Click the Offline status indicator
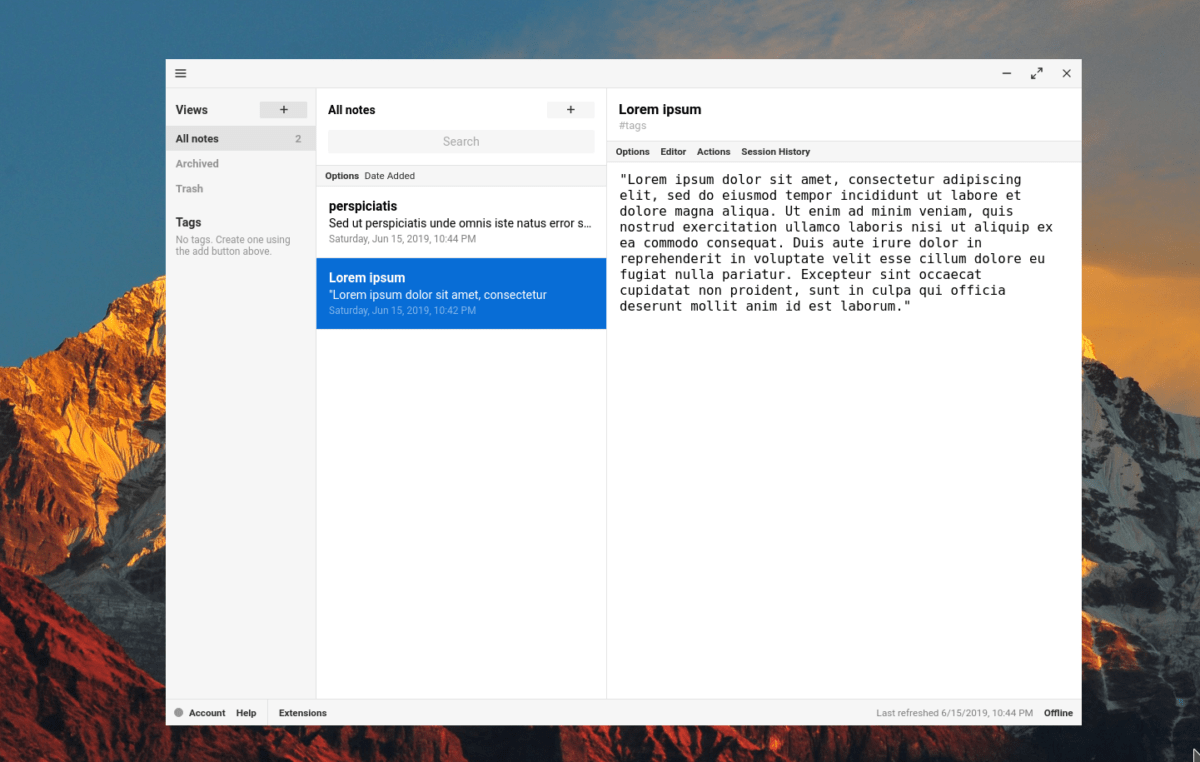 [x=1058, y=712]
